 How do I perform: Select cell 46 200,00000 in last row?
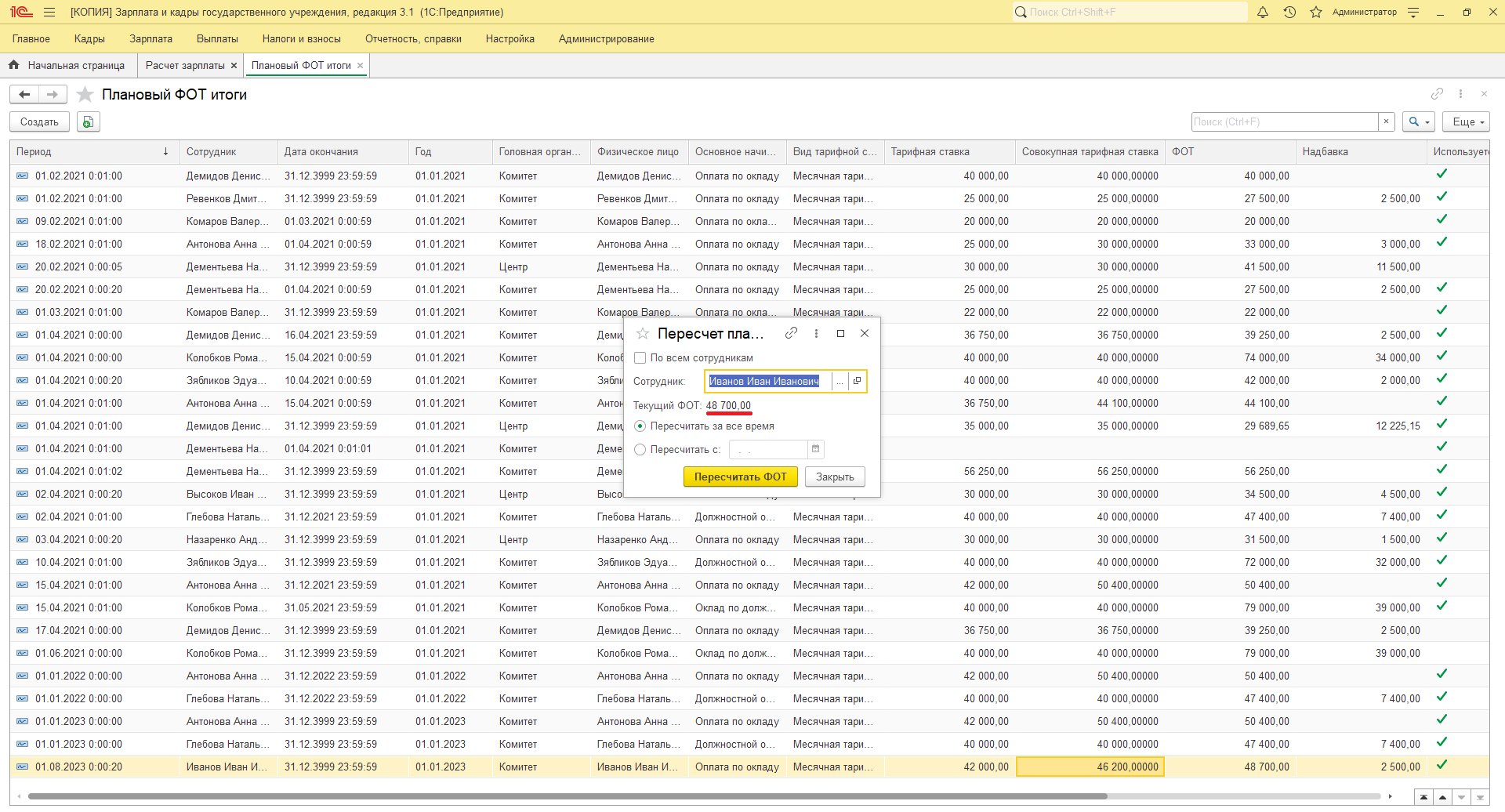pyautogui.click(x=1090, y=767)
